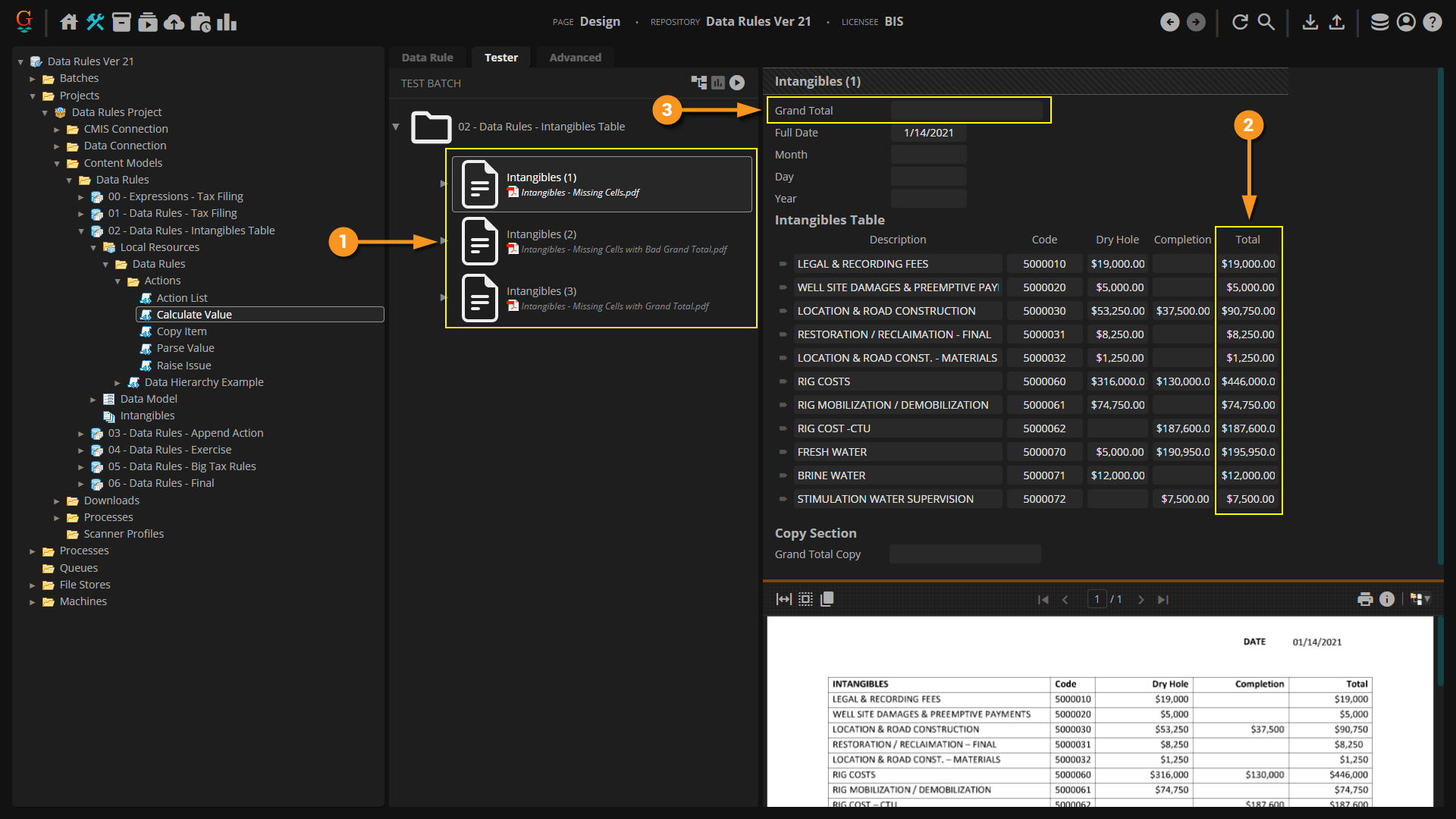The image size is (1456, 819).
Task: Open the help question mark icon
Action: pyautogui.click(x=1432, y=22)
